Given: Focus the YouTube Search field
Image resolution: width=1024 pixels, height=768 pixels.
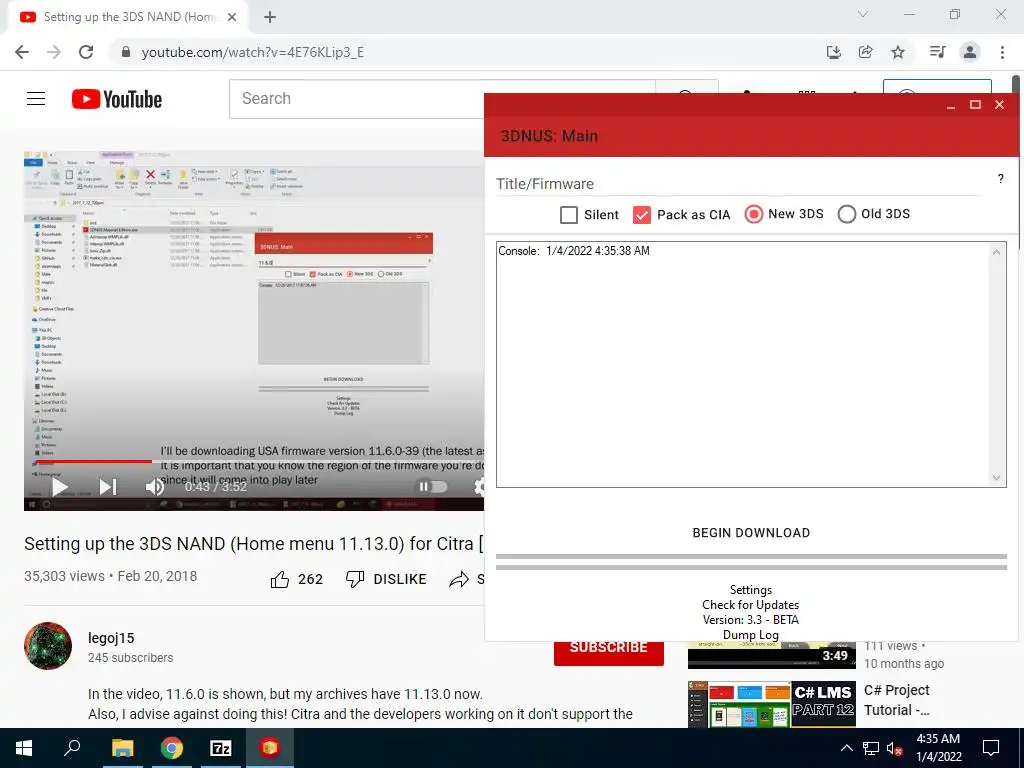Looking at the screenshot, I should pos(357,99).
